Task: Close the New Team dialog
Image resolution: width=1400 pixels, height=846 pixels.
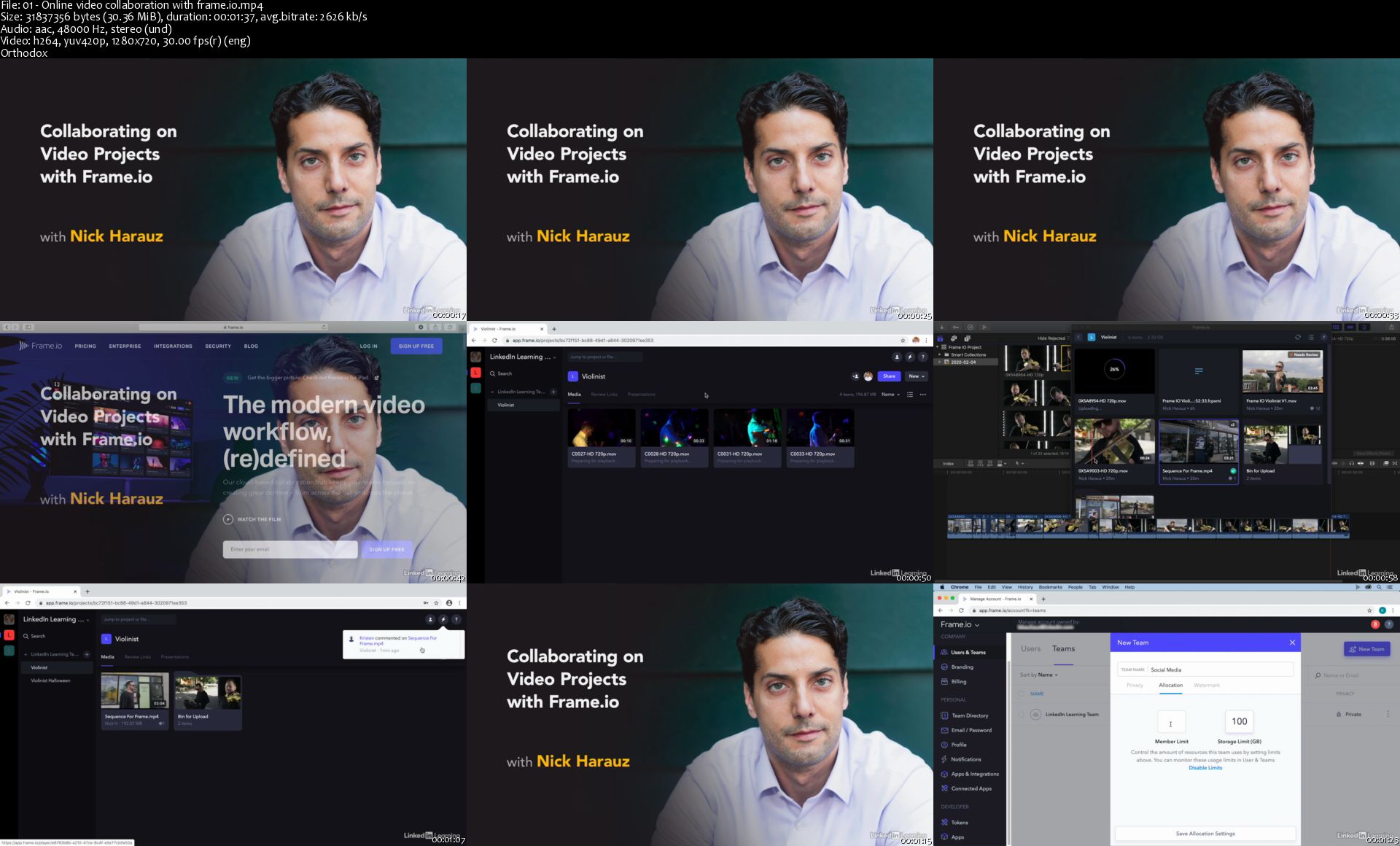Action: (x=1292, y=643)
